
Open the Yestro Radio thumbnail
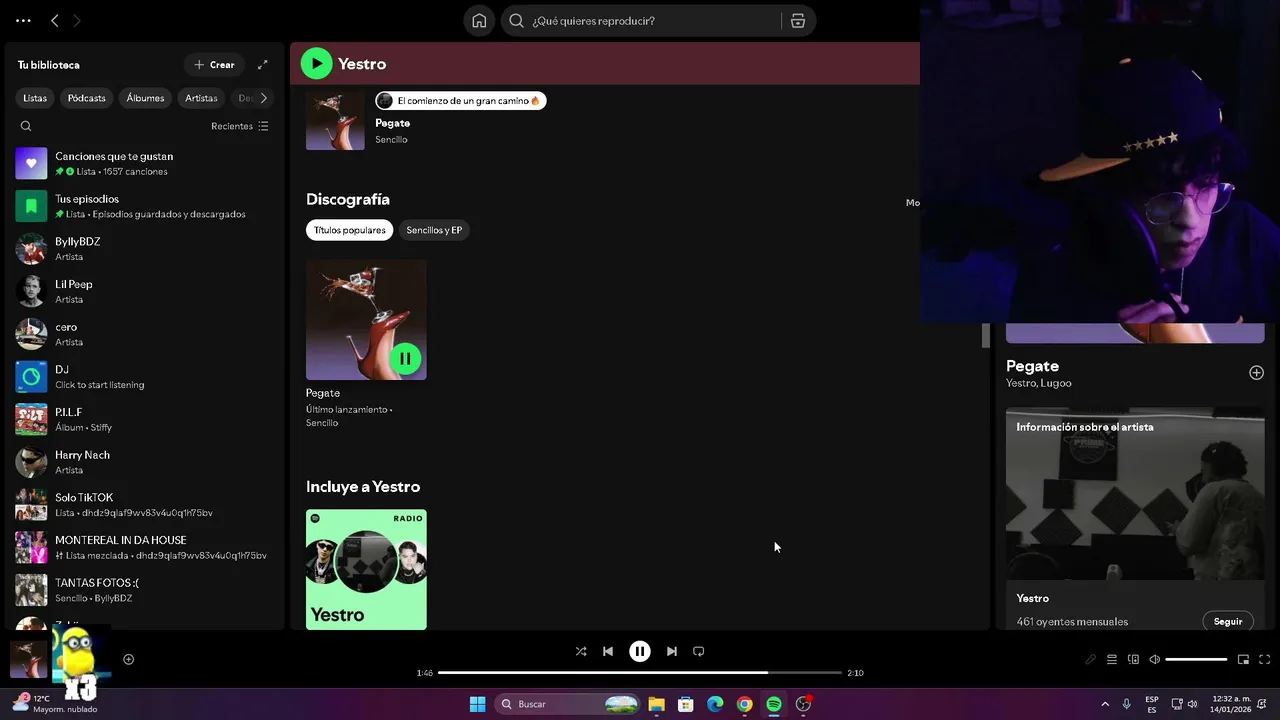coord(366,569)
